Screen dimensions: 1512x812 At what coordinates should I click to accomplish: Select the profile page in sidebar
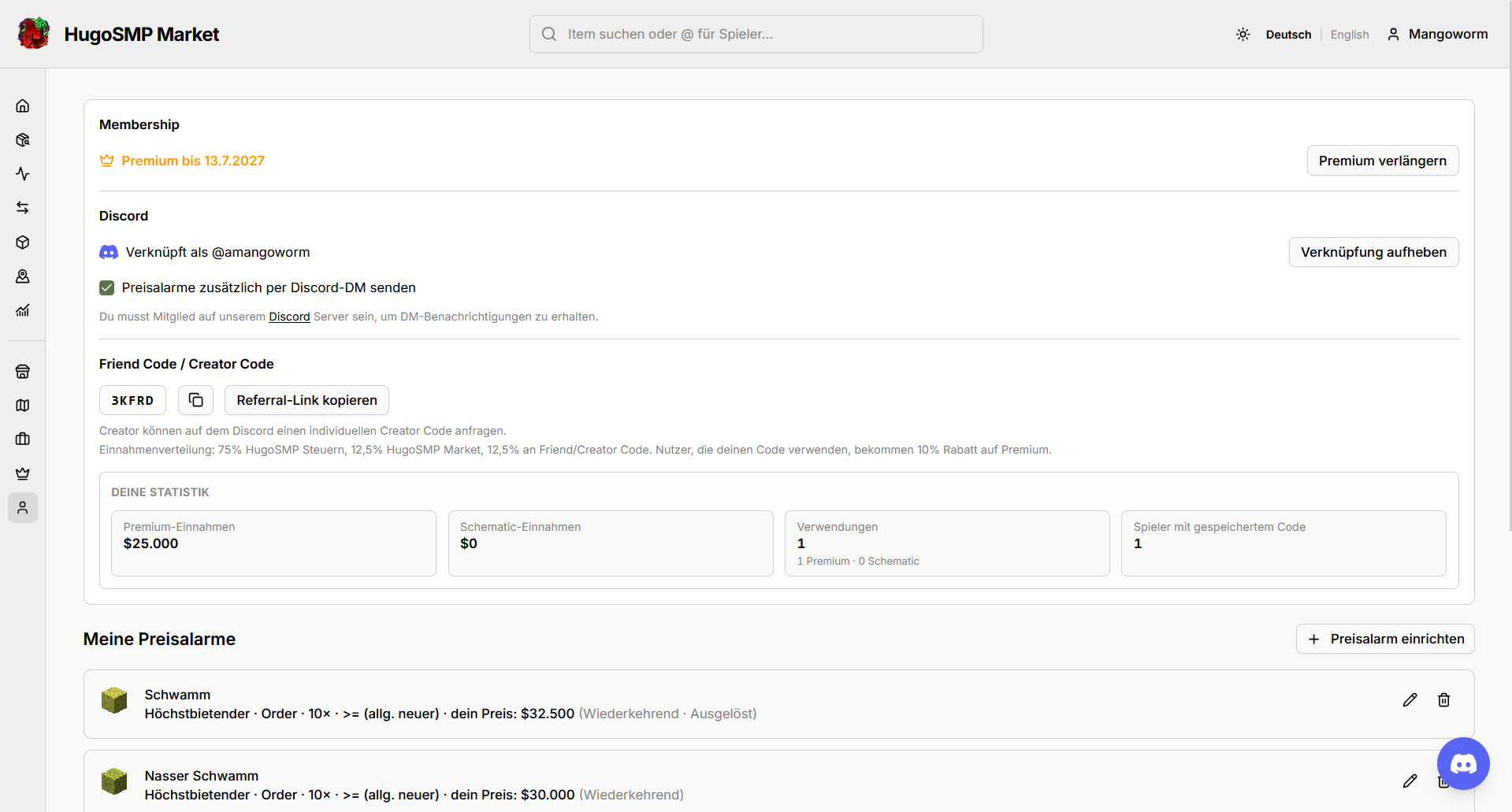click(23, 508)
